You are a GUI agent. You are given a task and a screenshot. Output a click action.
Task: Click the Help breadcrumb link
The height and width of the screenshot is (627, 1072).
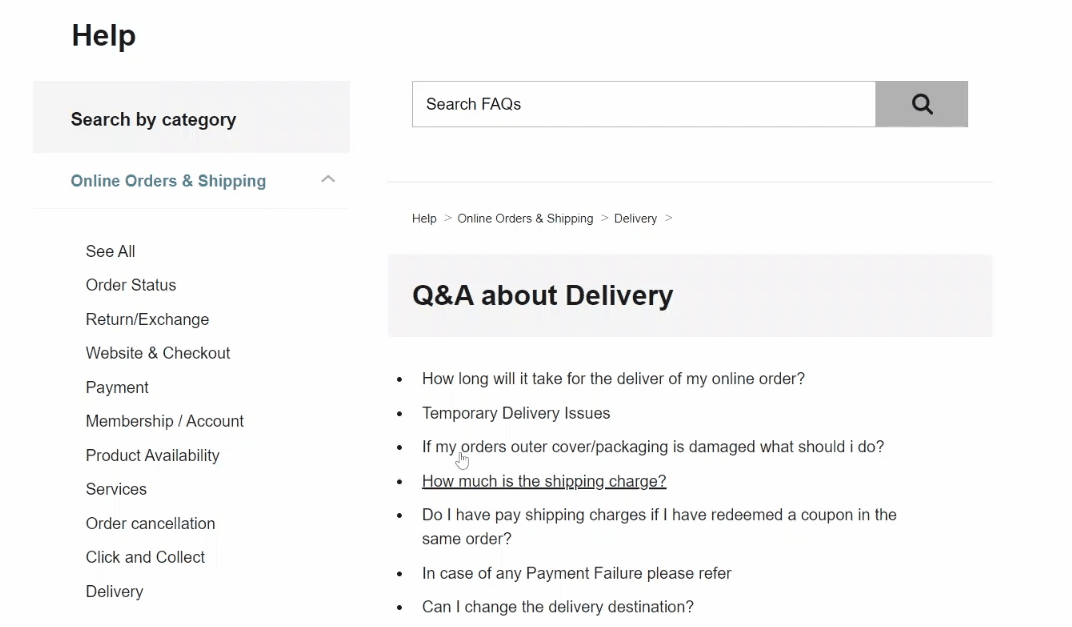(424, 218)
